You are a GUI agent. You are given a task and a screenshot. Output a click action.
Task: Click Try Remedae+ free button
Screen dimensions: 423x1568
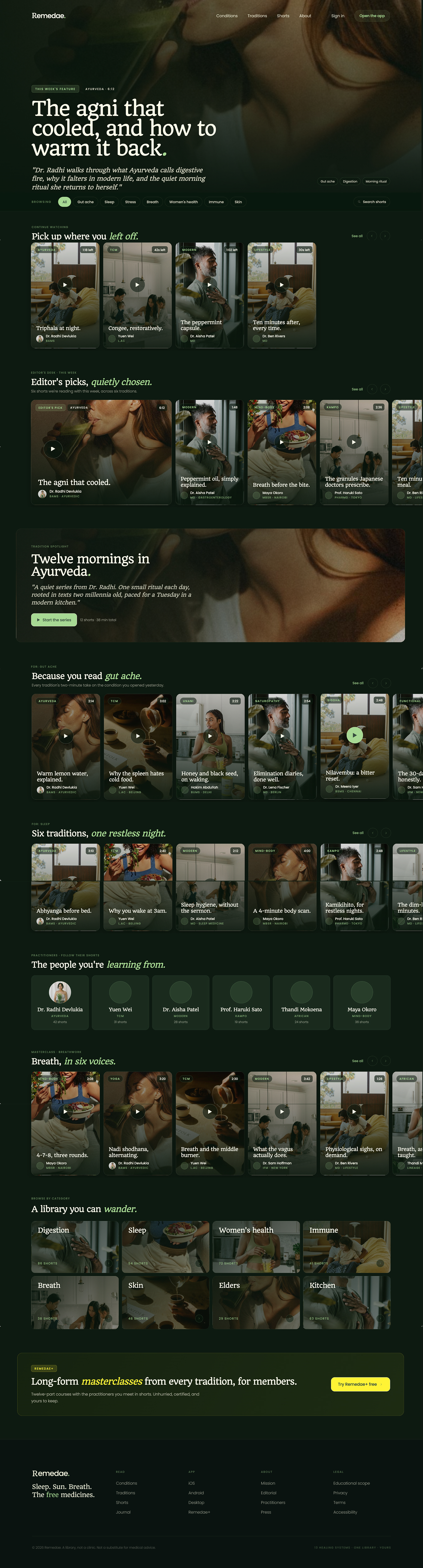coord(360,1384)
